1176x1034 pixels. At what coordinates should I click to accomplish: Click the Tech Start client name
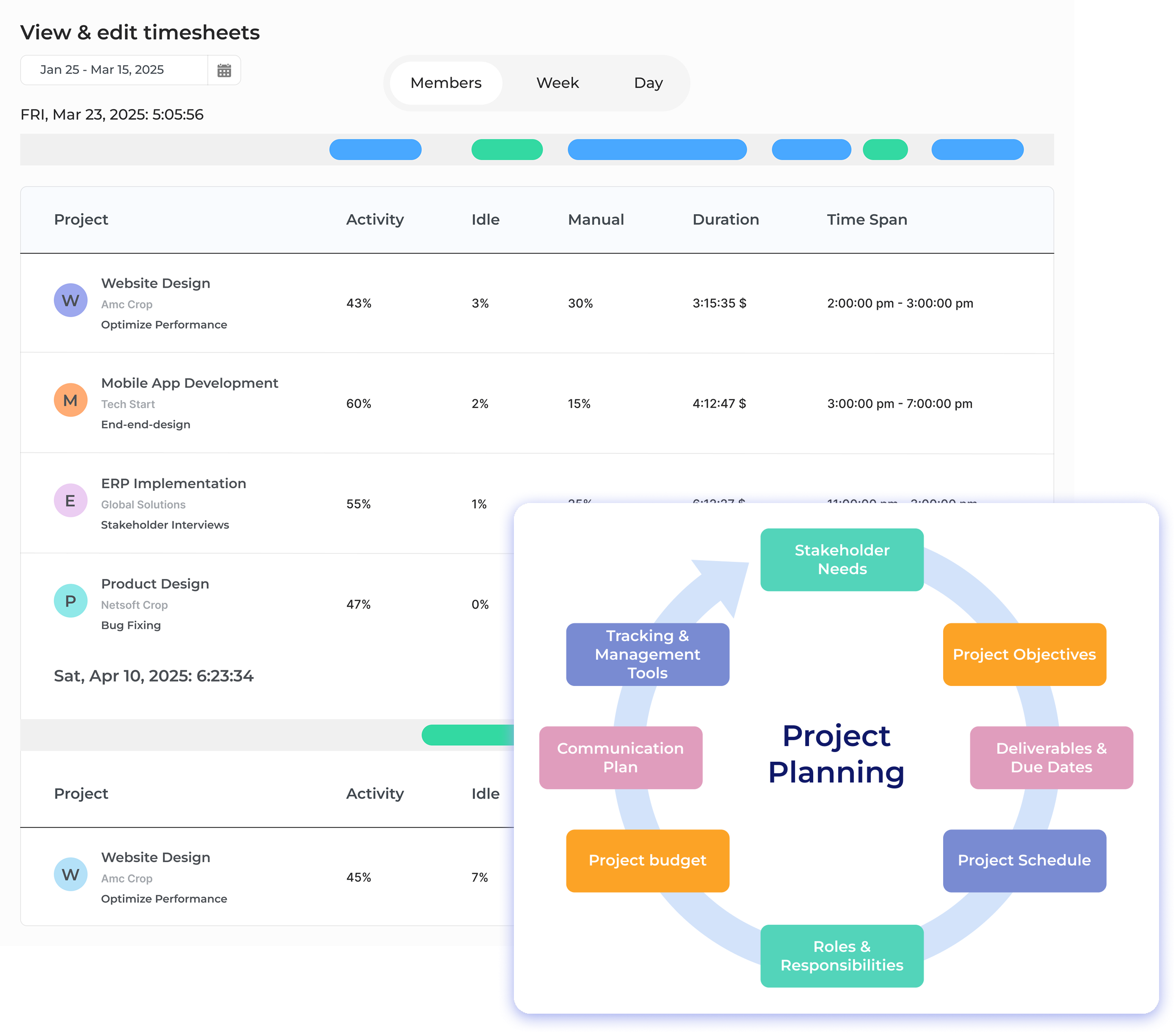click(x=128, y=404)
